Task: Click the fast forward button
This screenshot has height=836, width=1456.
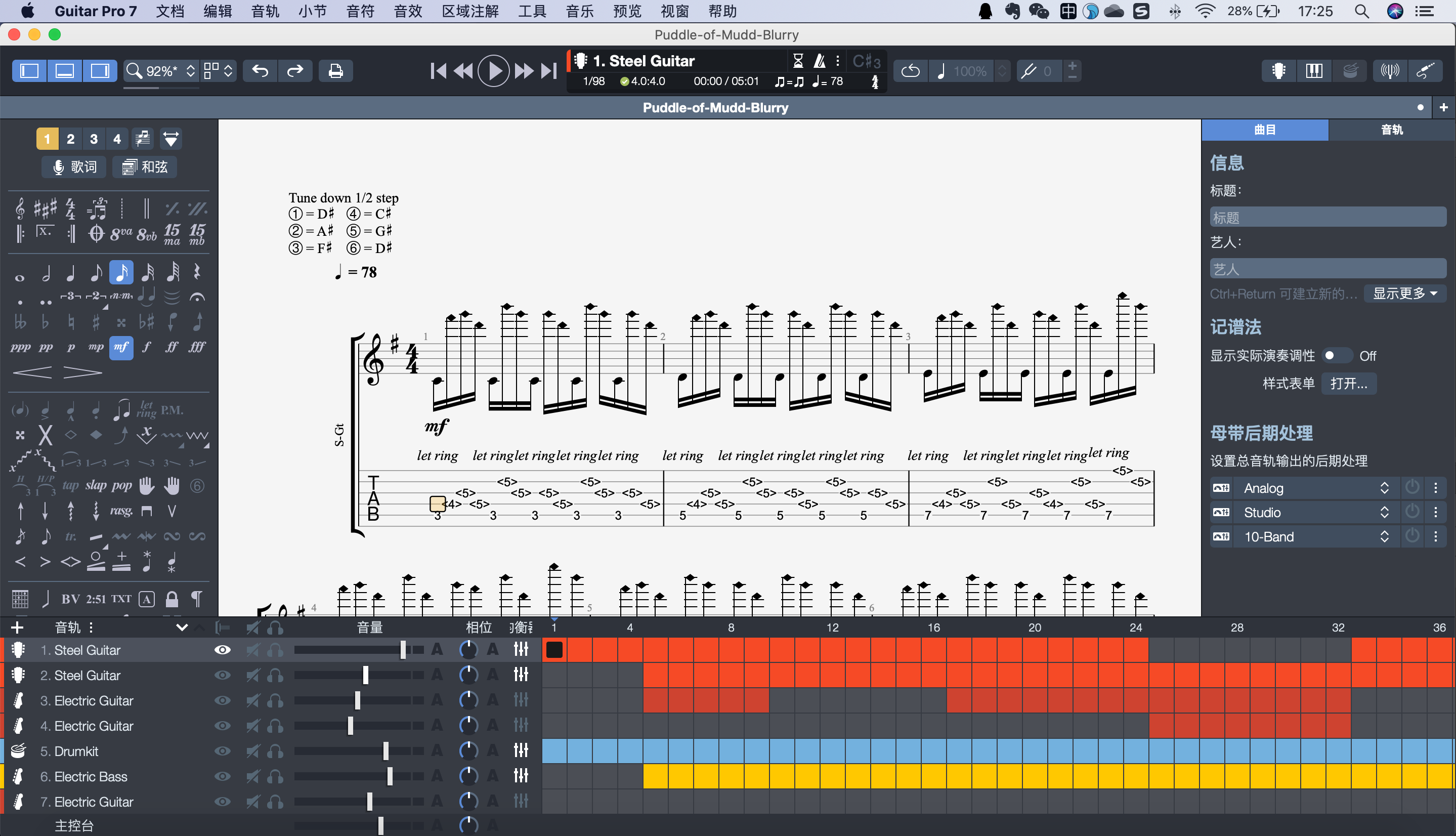Action: point(524,71)
